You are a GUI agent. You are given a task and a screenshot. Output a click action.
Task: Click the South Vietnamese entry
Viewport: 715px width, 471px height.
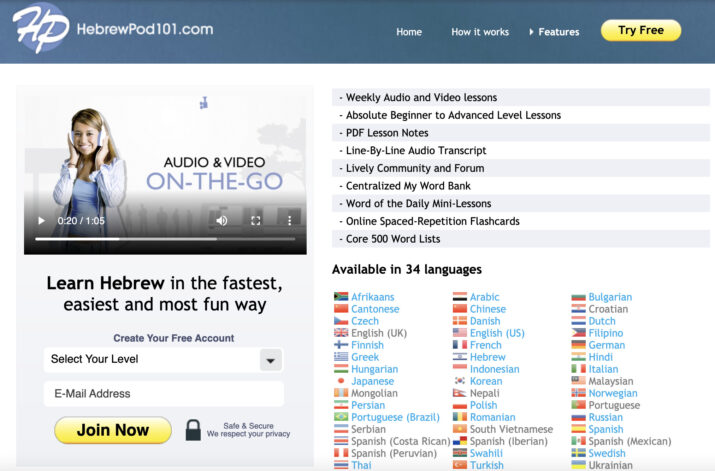[x=511, y=430]
